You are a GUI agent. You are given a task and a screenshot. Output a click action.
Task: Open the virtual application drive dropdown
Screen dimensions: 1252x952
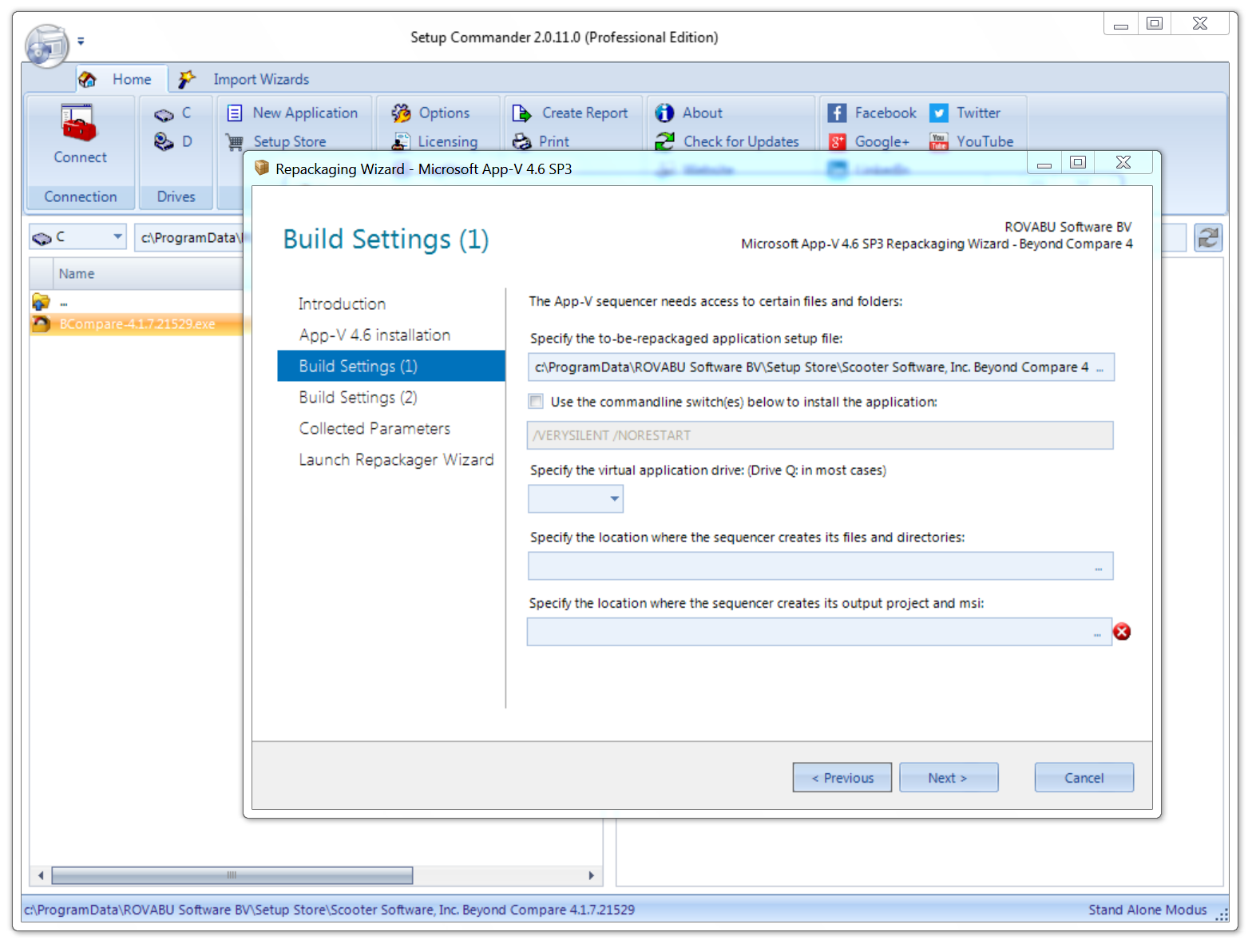614,499
